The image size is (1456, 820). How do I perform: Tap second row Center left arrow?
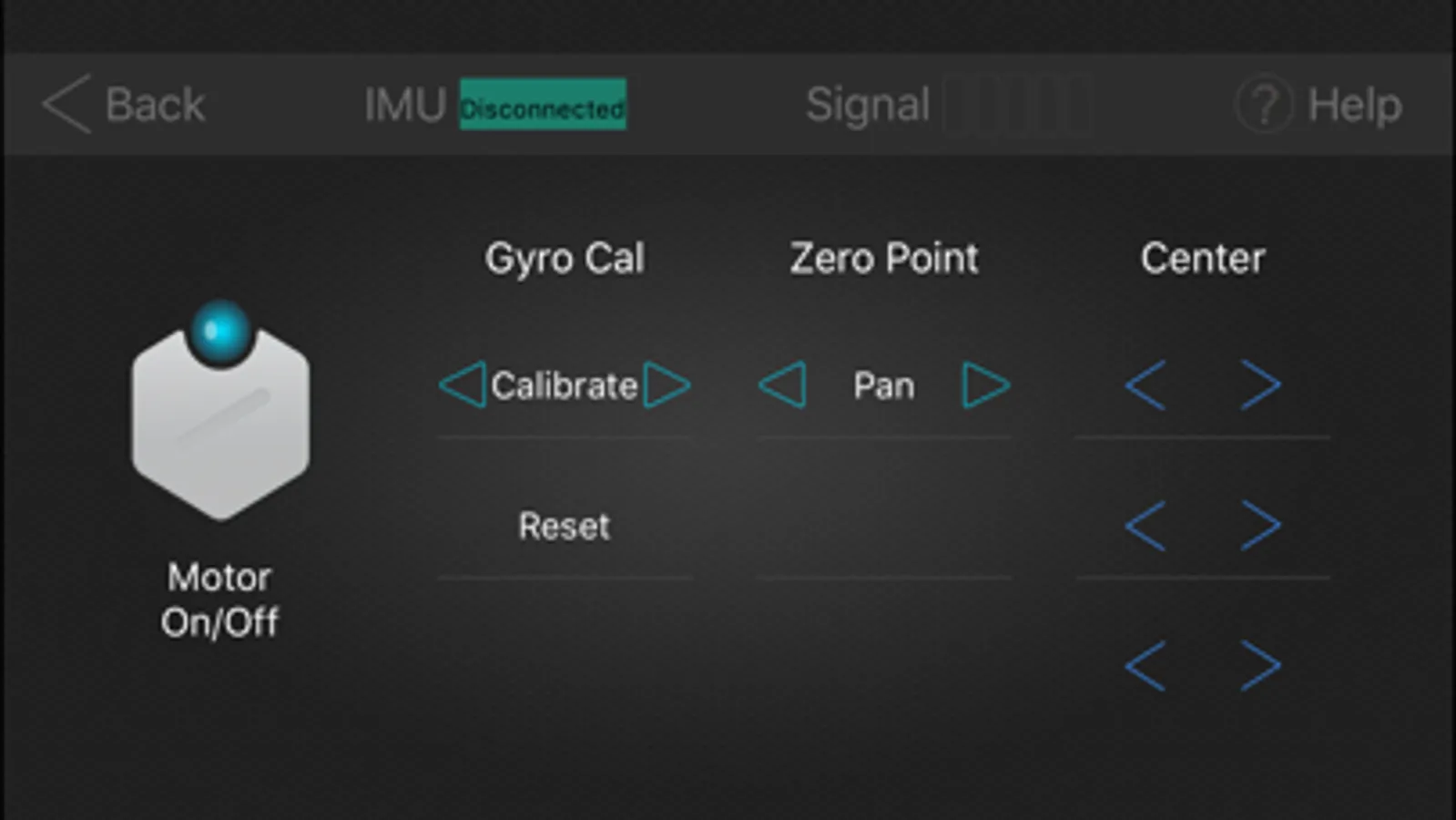1145,525
